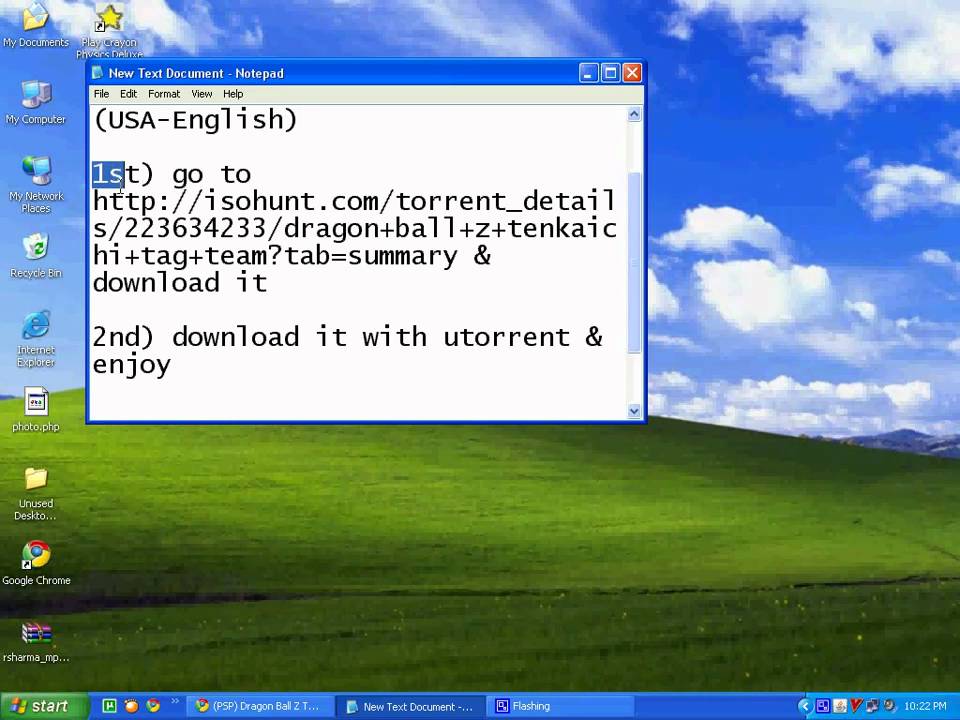
Task: Select the Internet Explorer desktop icon
Action: (36, 339)
